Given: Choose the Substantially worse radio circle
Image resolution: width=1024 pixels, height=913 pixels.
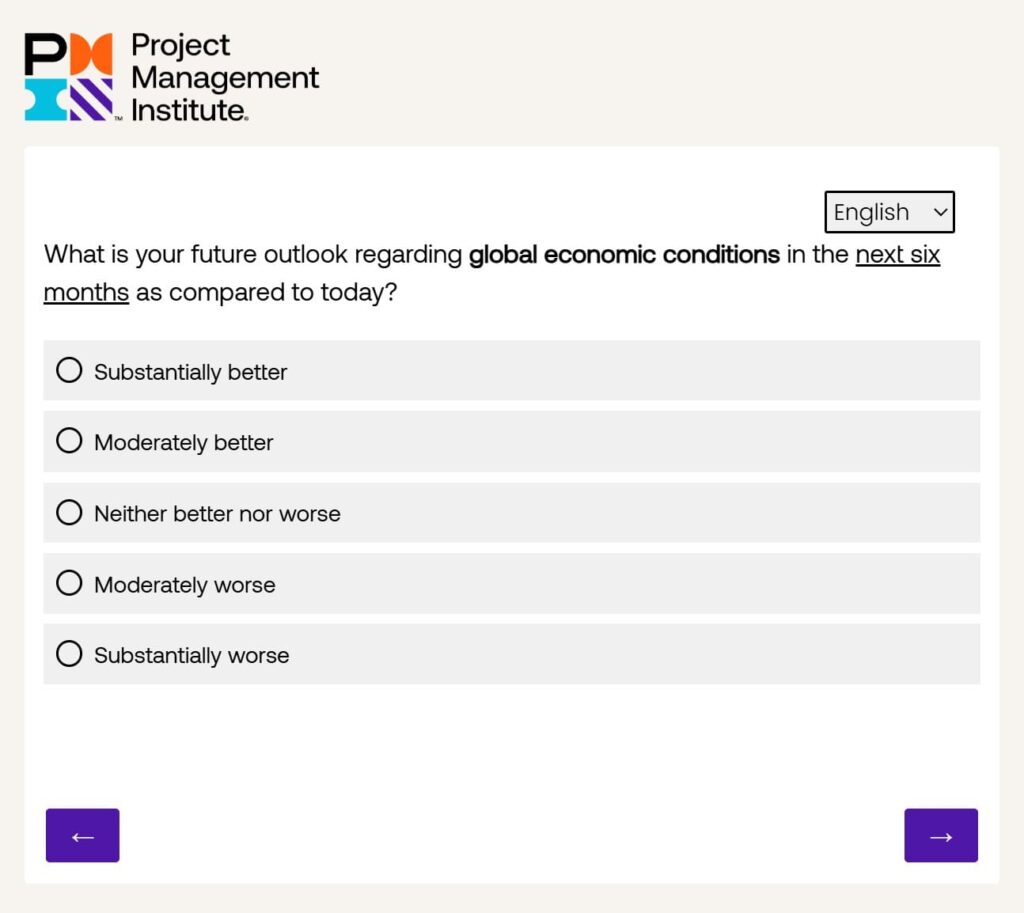Looking at the screenshot, I should pos(69,654).
